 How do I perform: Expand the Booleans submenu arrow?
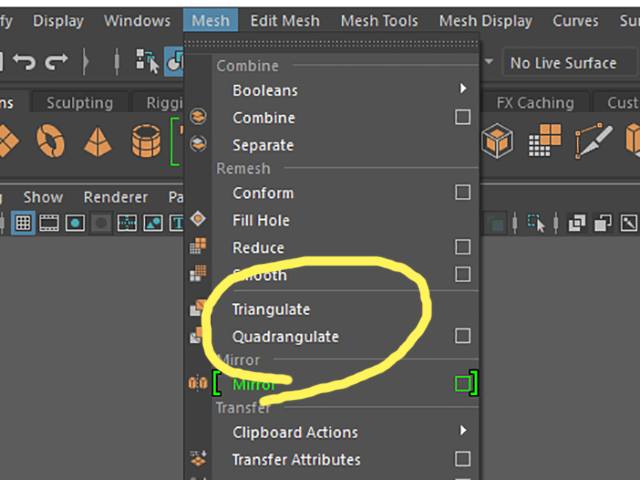pyautogui.click(x=463, y=89)
